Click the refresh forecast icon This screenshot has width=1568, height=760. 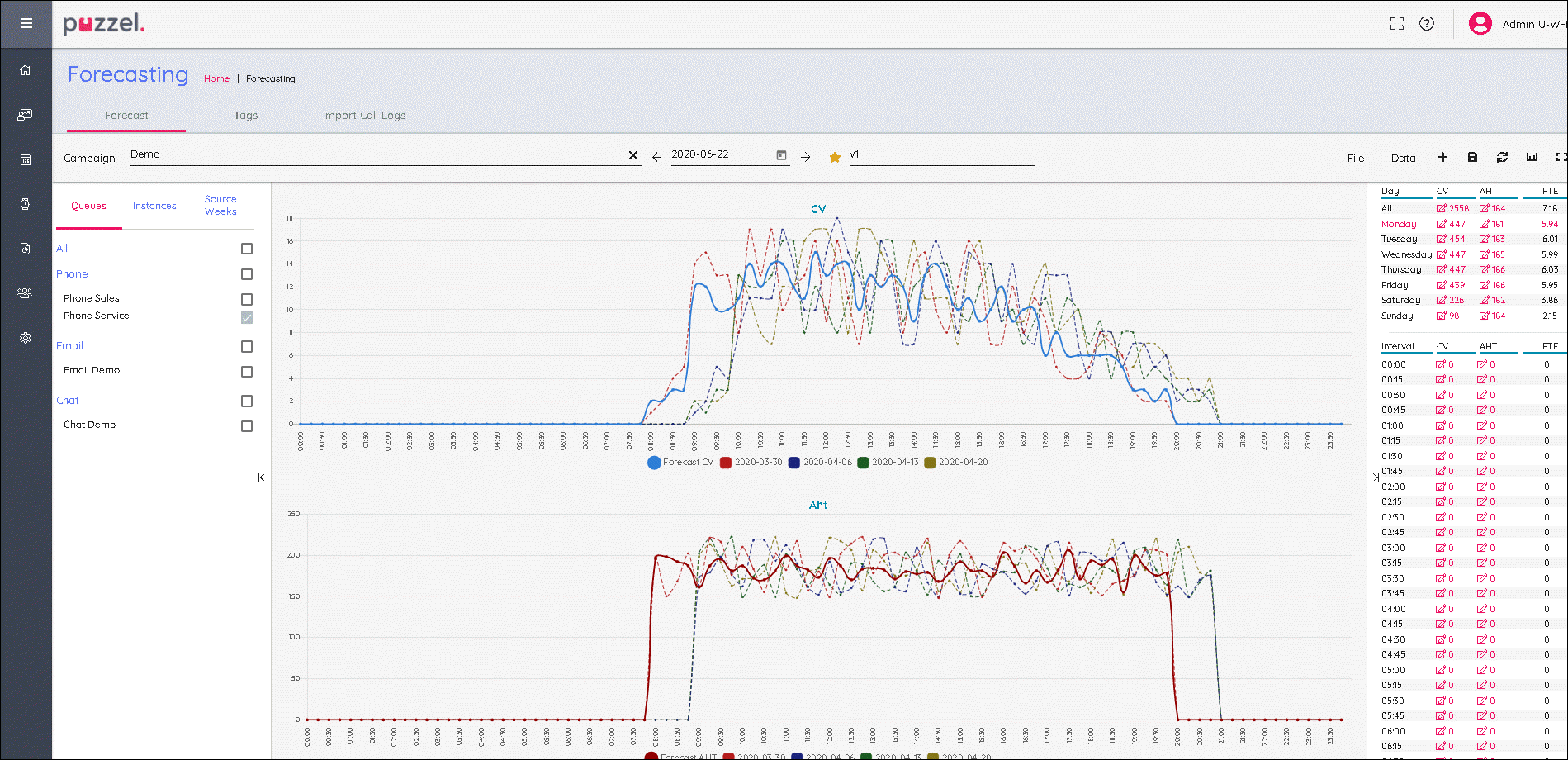(x=1502, y=157)
